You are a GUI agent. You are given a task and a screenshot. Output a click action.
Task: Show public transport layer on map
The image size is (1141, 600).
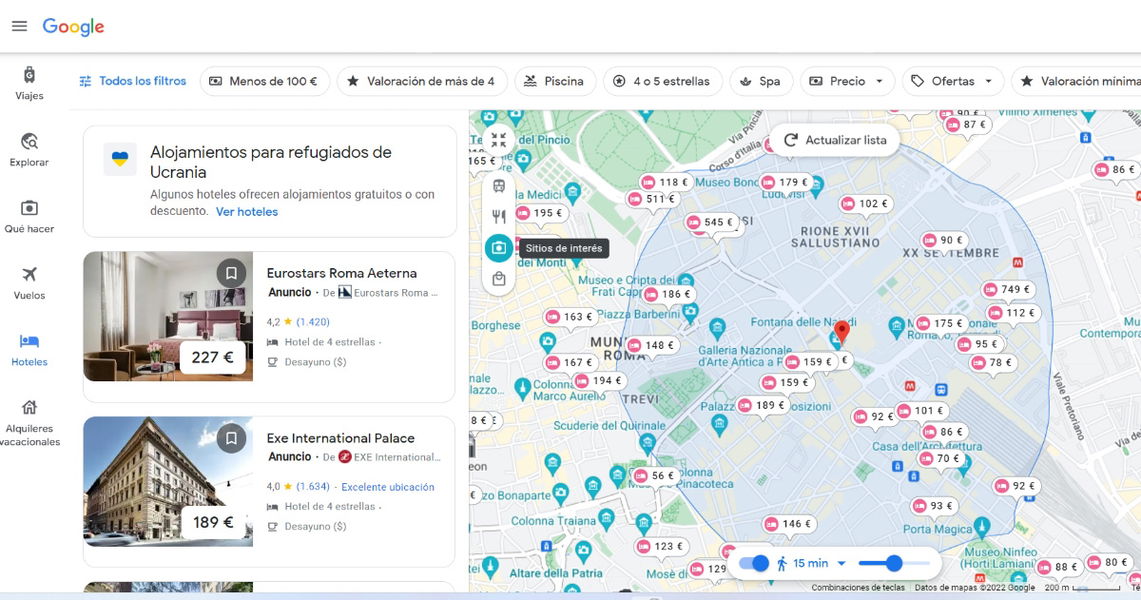coord(498,186)
